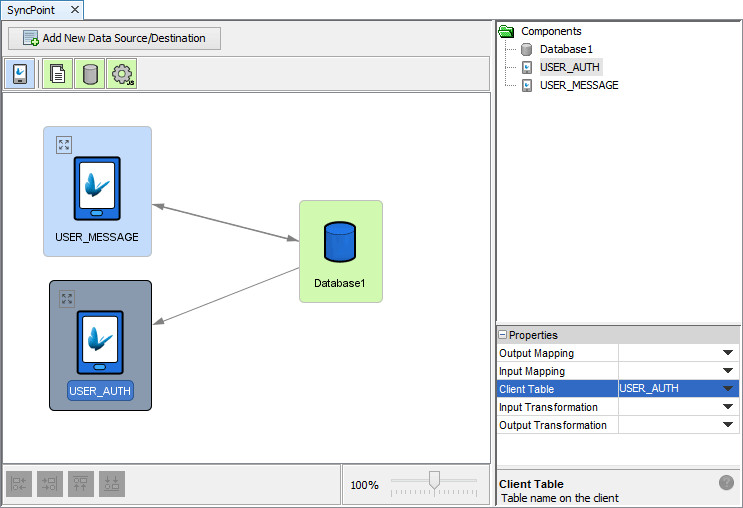Click the database cylinder toolbar icon

pyautogui.click(x=90, y=73)
